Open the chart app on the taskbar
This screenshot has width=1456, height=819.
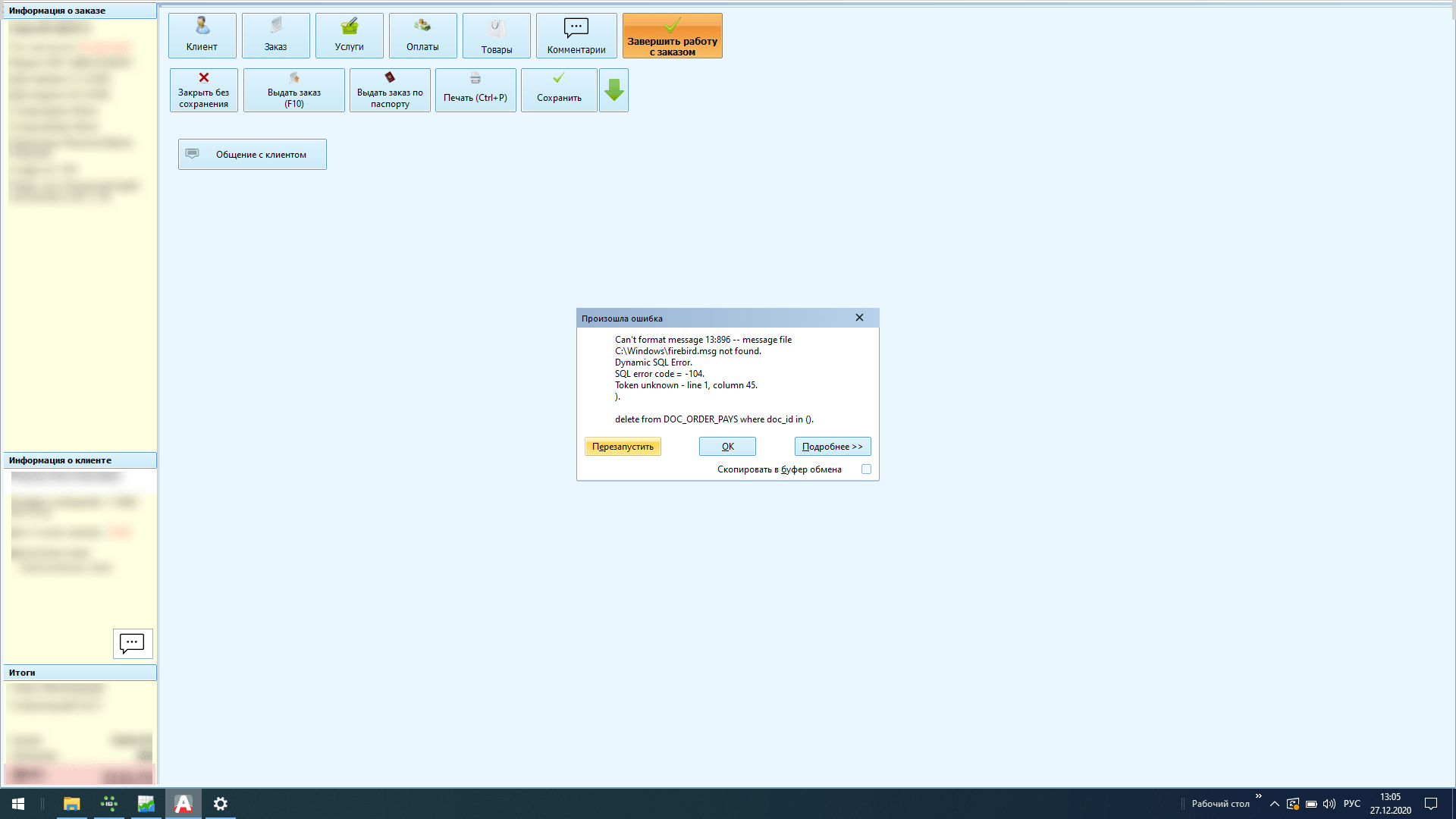click(x=146, y=804)
